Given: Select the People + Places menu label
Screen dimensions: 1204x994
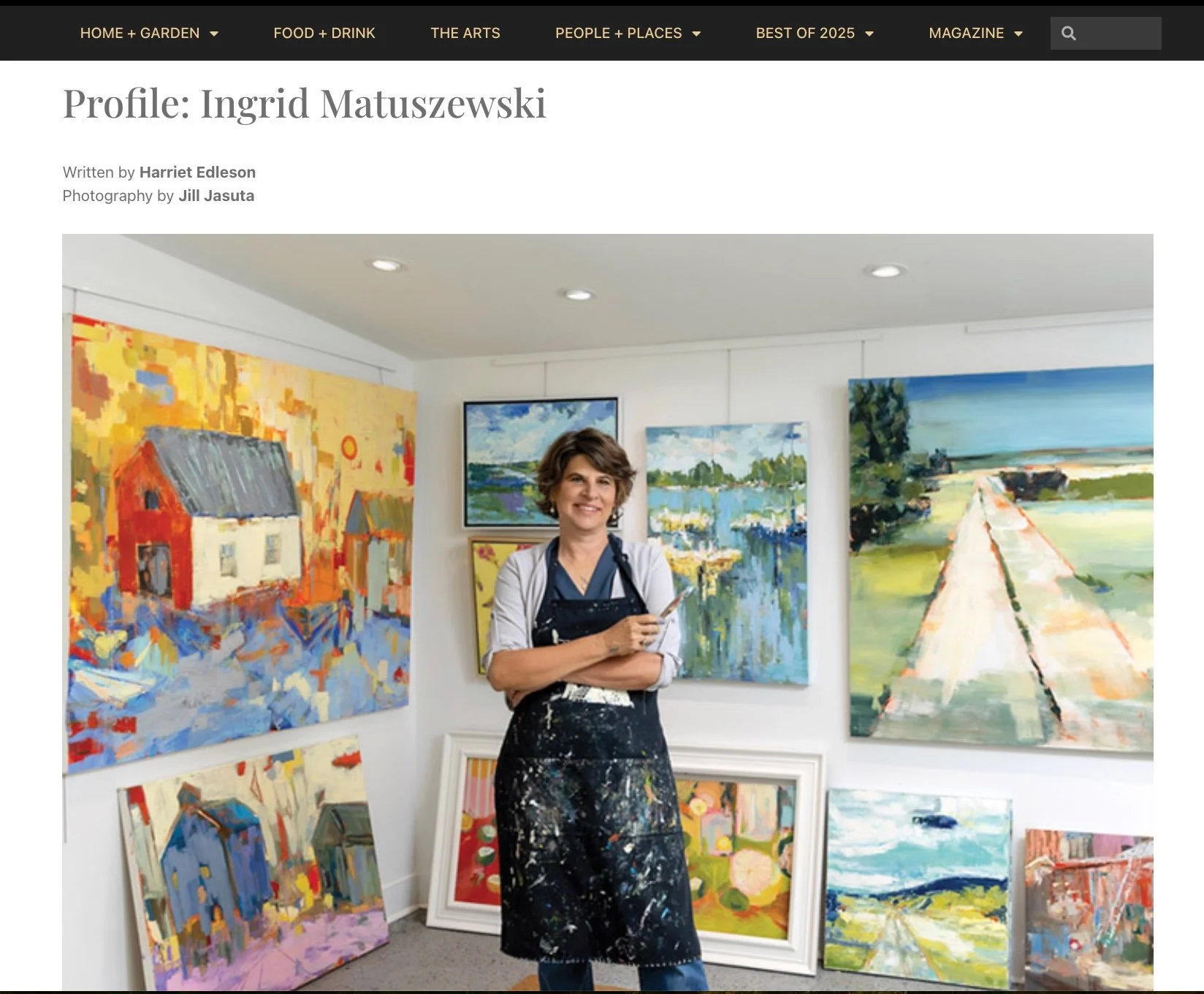Looking at the screenshot, I should point(618,33).
